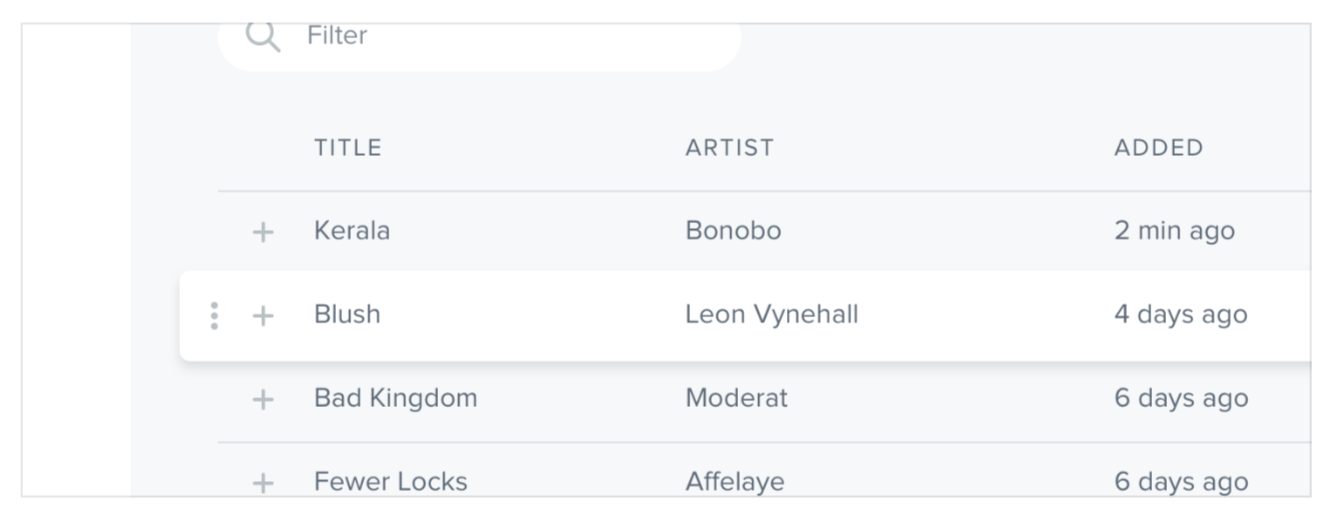This screenshot has height=524, width=1330.
Task: Open artist Moderat
Action: [736, 398]
